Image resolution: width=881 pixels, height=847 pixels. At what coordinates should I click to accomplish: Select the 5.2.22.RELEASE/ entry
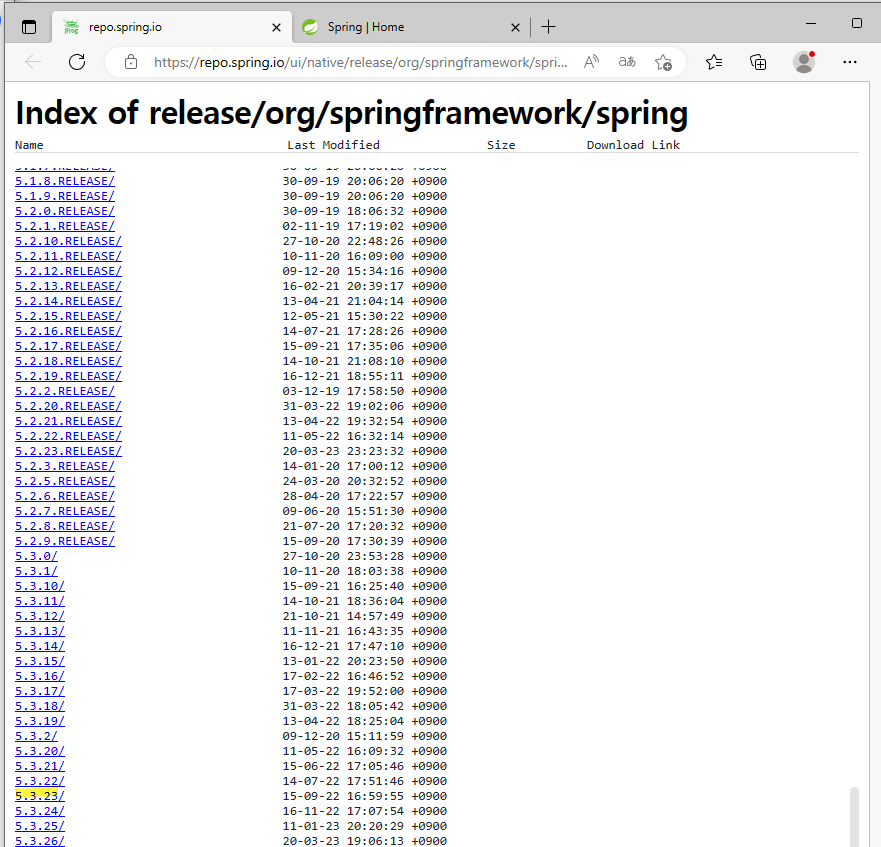[68, 436]
